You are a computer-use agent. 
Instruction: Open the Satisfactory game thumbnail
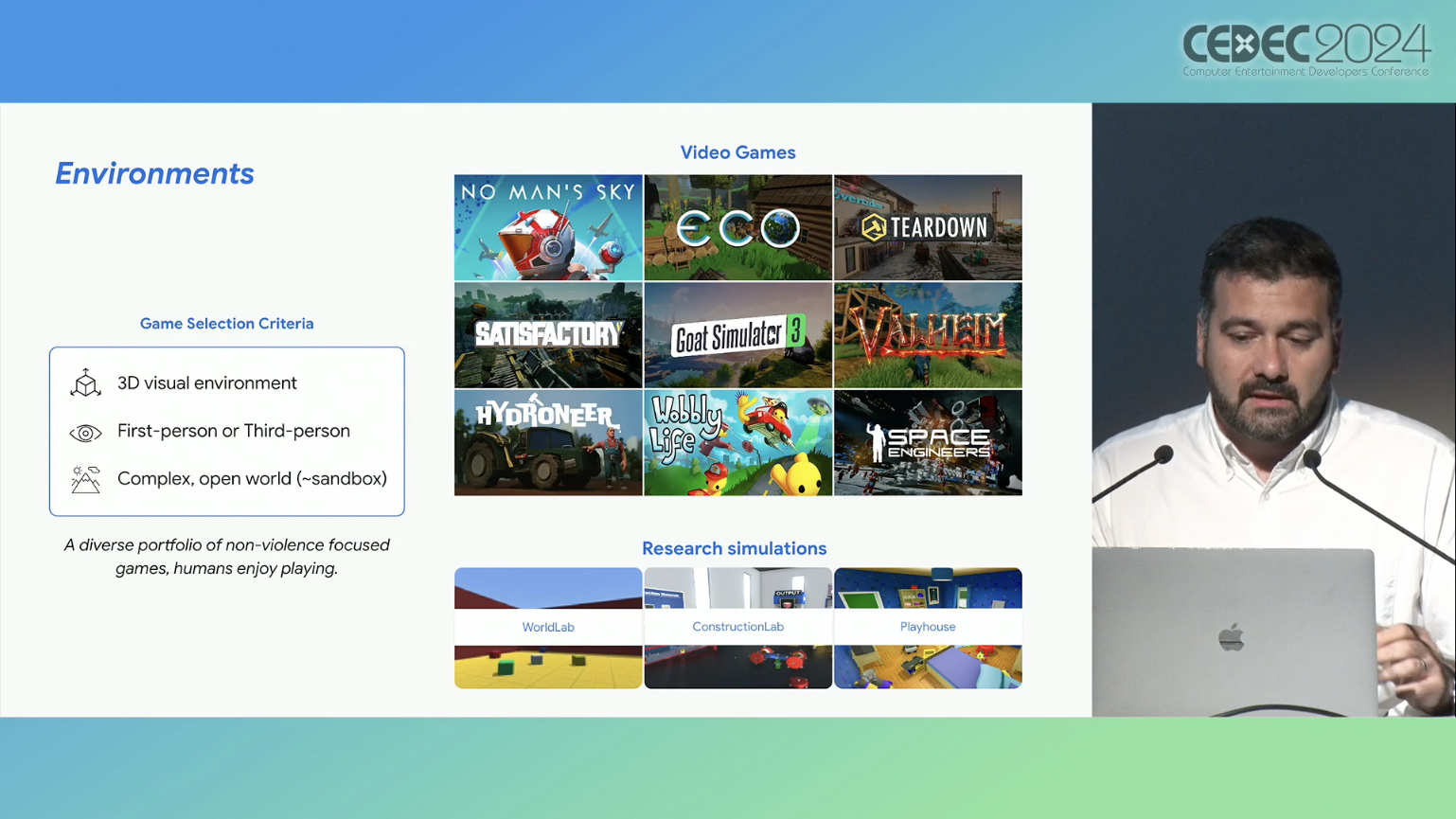[x=548, y=335]
